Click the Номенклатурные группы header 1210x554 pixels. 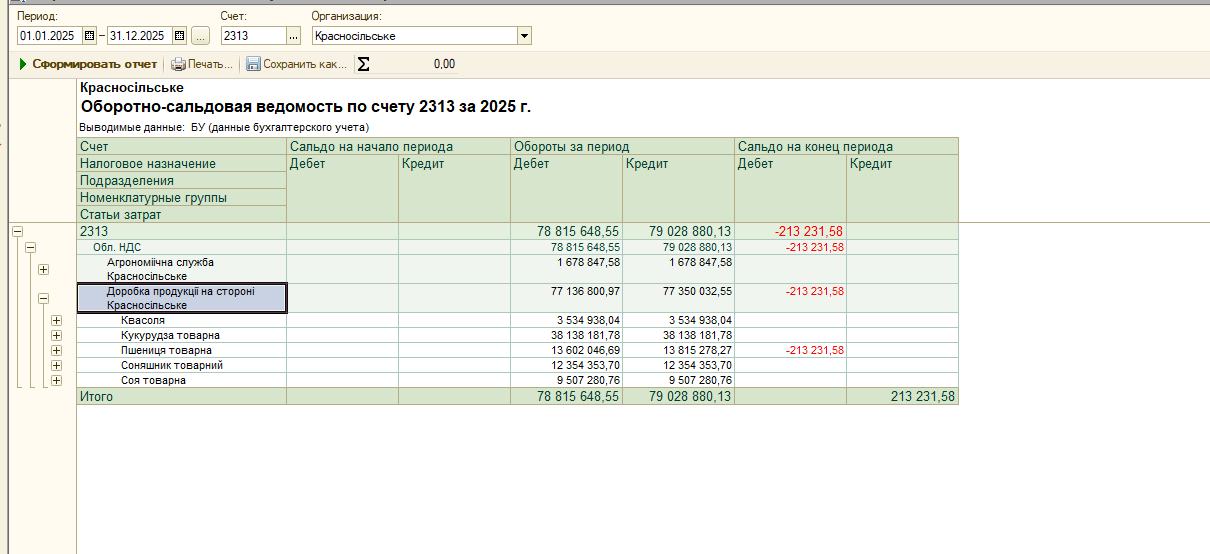pos(182,197)
